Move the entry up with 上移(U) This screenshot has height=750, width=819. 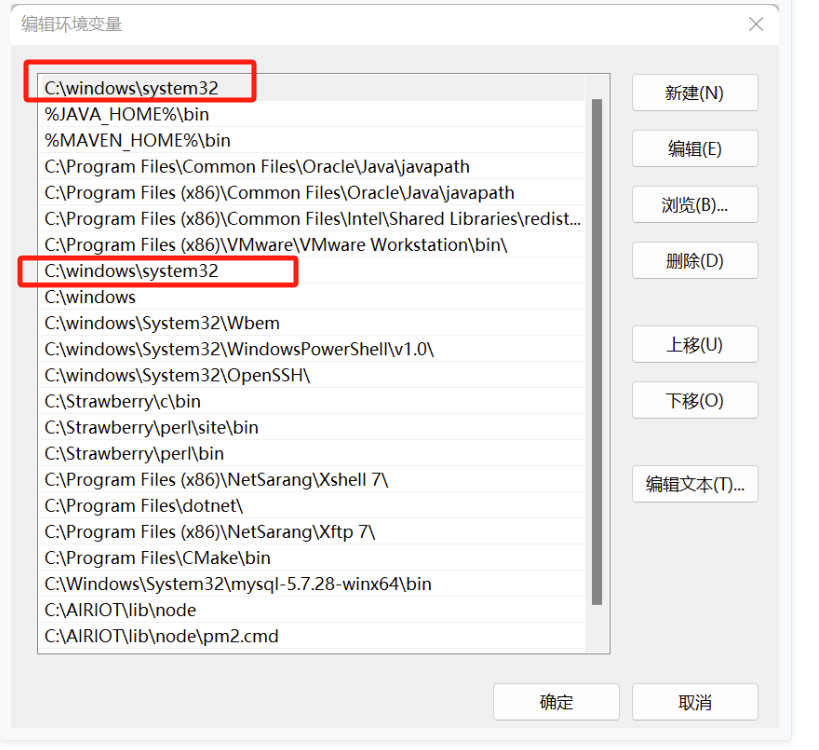[x=694, y=345]
